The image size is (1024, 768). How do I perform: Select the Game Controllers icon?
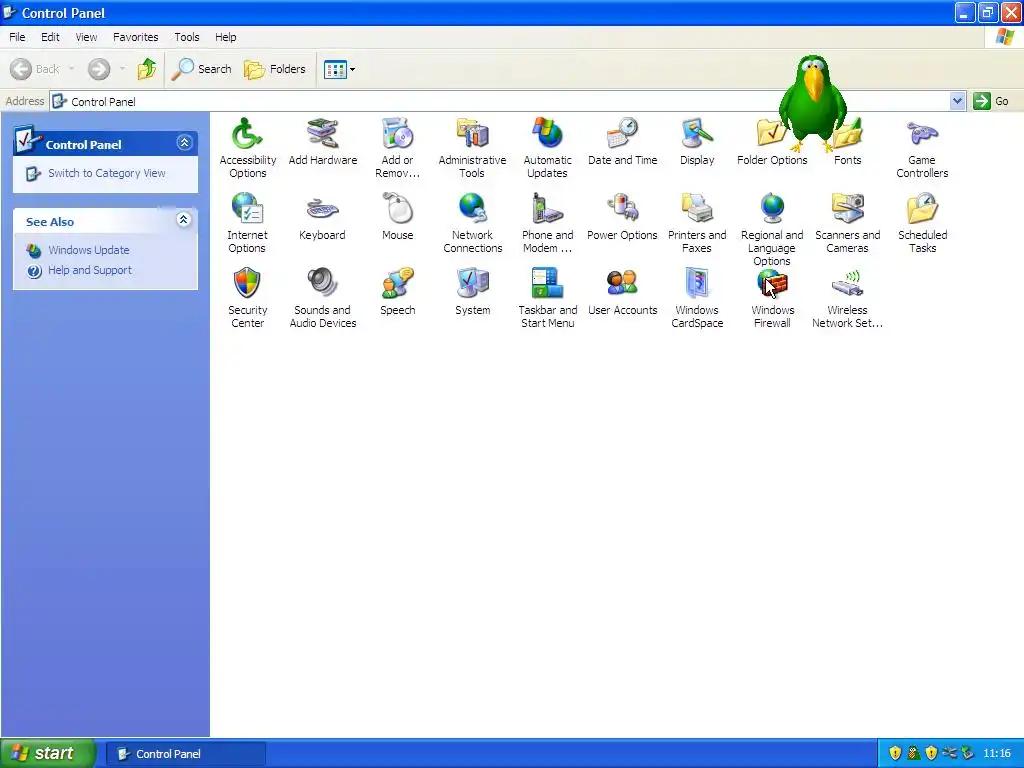(x=922, y=148)
